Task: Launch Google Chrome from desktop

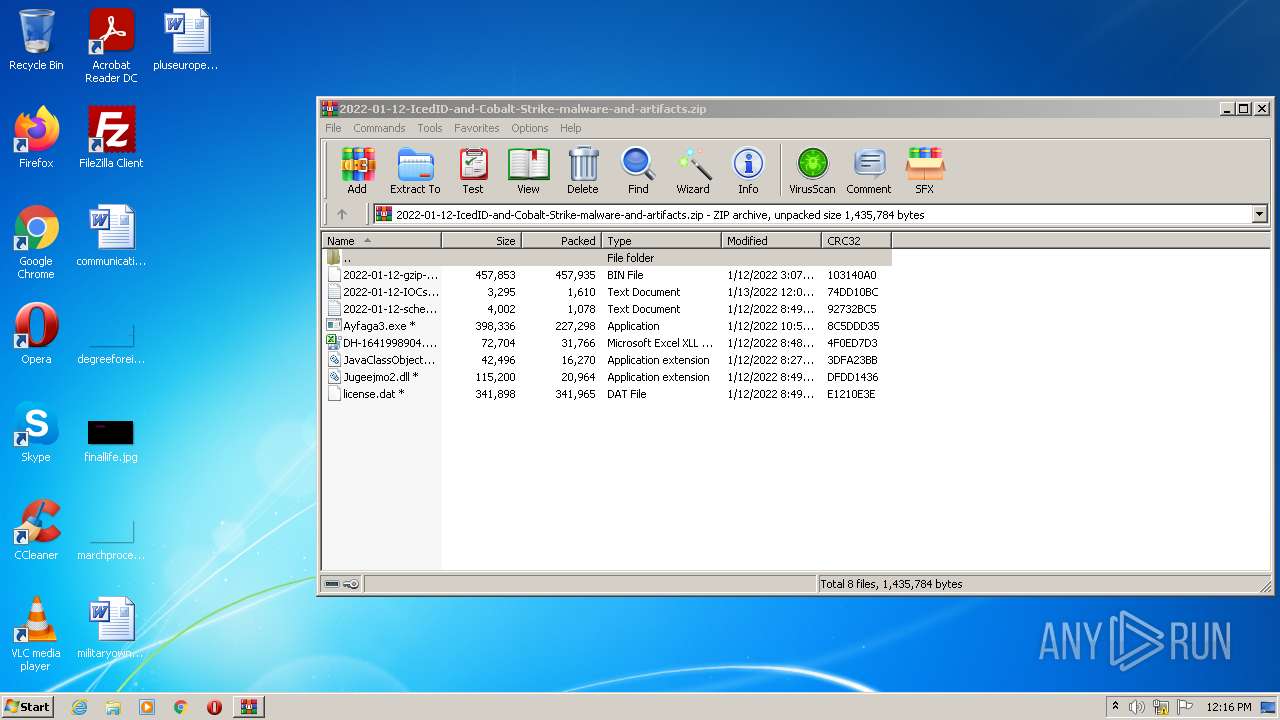Action: pyautogui.click(x=36, y=242)
